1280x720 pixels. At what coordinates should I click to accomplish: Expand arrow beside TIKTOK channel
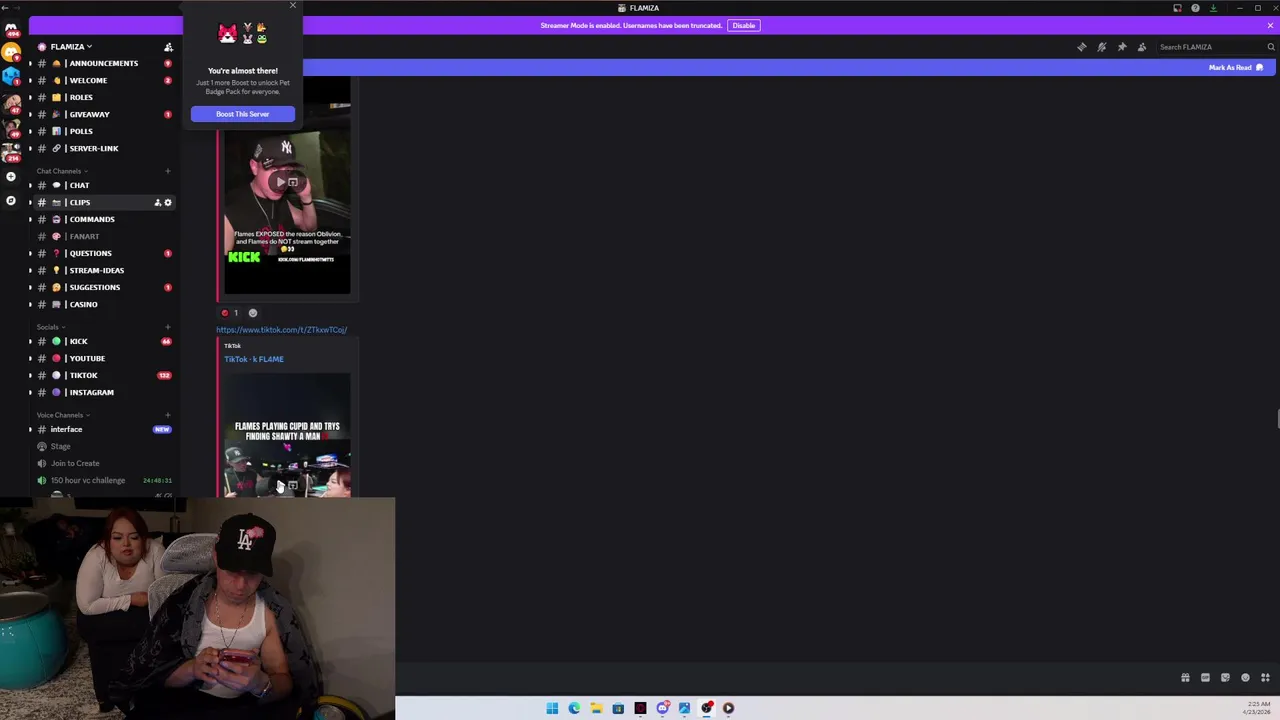click(30, 375)
